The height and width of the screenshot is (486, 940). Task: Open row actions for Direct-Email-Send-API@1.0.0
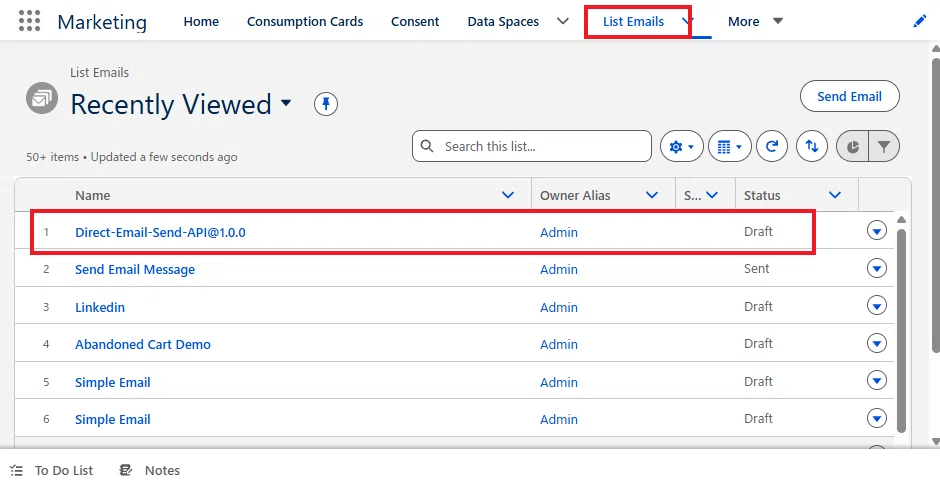point(876,230)
